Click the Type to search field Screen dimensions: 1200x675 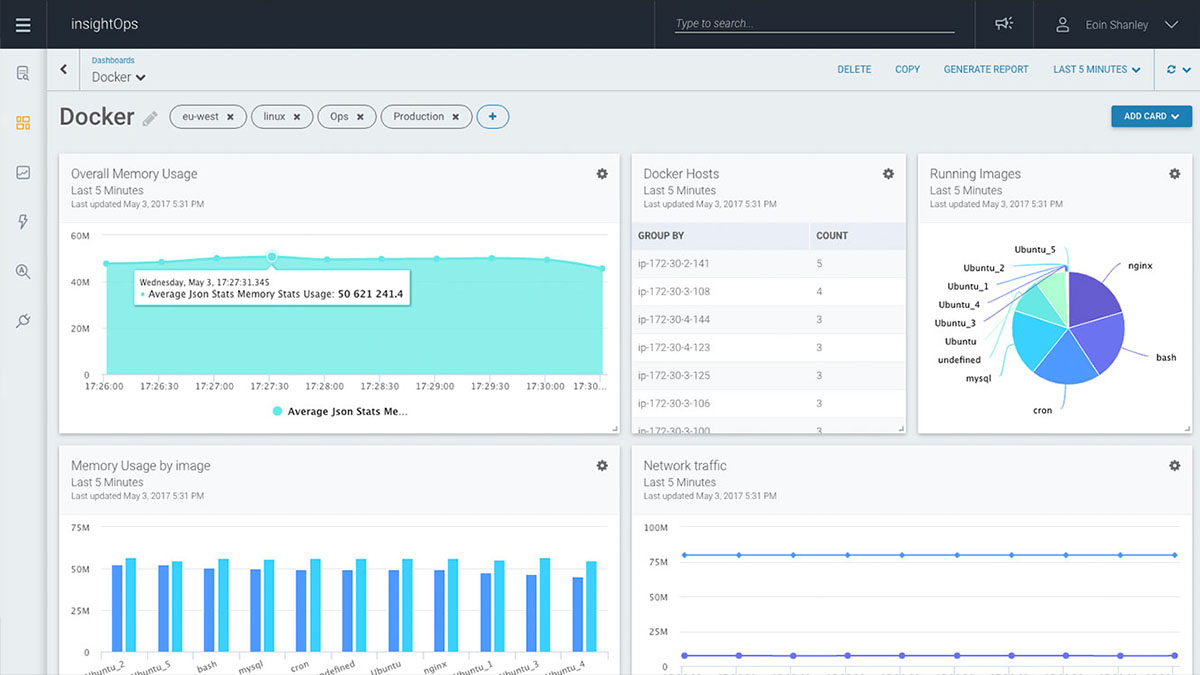click(814, 24)
